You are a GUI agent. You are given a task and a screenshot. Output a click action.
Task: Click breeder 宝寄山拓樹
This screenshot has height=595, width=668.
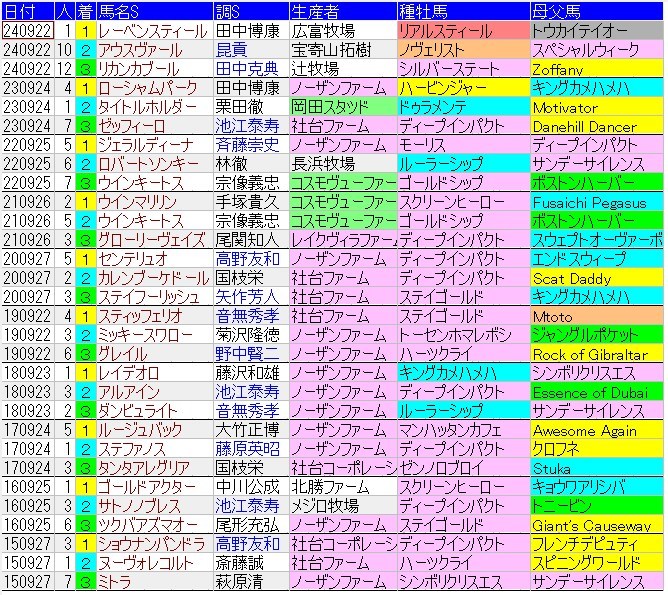click(331, 50)
